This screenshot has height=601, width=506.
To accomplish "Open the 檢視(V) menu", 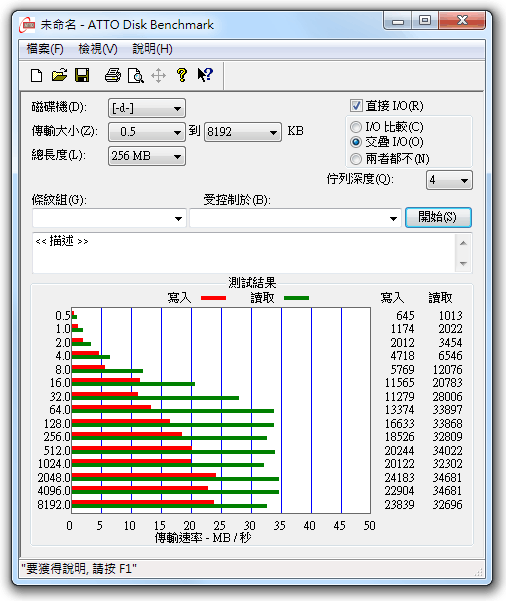I will coord(98,49).
